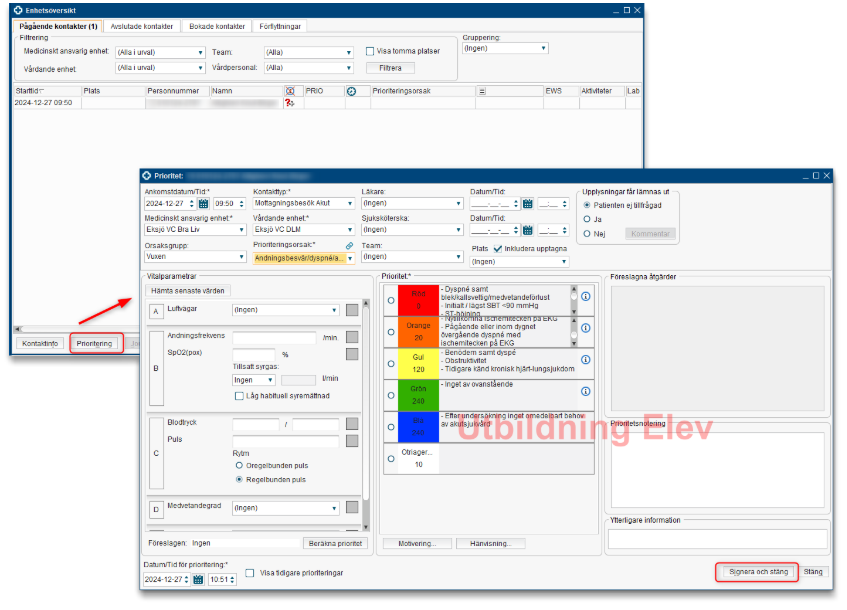This screenshot has height=610, width=847.
Task: Show info for the Gul priority
Action: coord(586,361)
